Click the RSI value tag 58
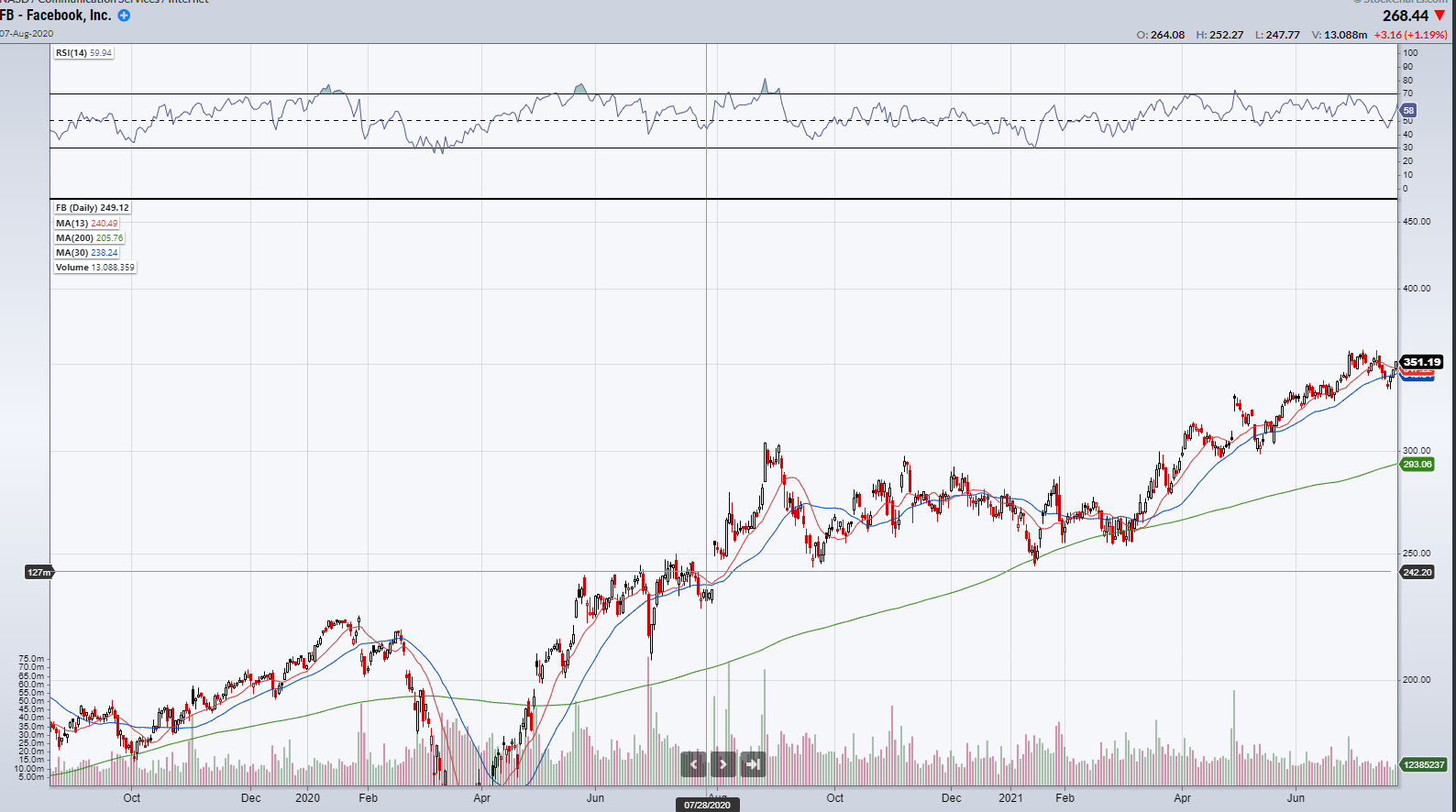The image size is (1456, 812). 1408,110
